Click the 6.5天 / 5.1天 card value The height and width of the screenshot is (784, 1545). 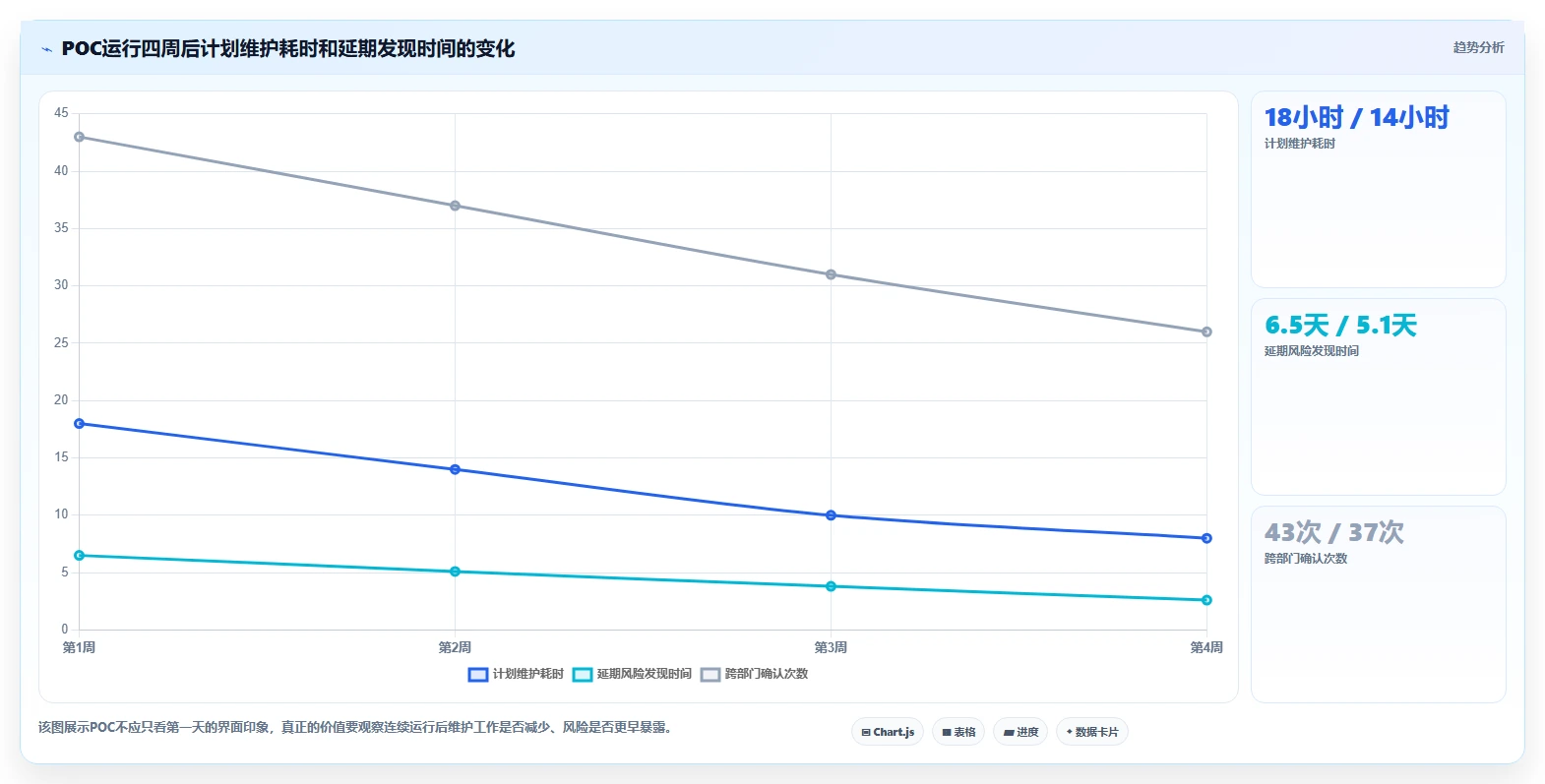click(1340, 326)
